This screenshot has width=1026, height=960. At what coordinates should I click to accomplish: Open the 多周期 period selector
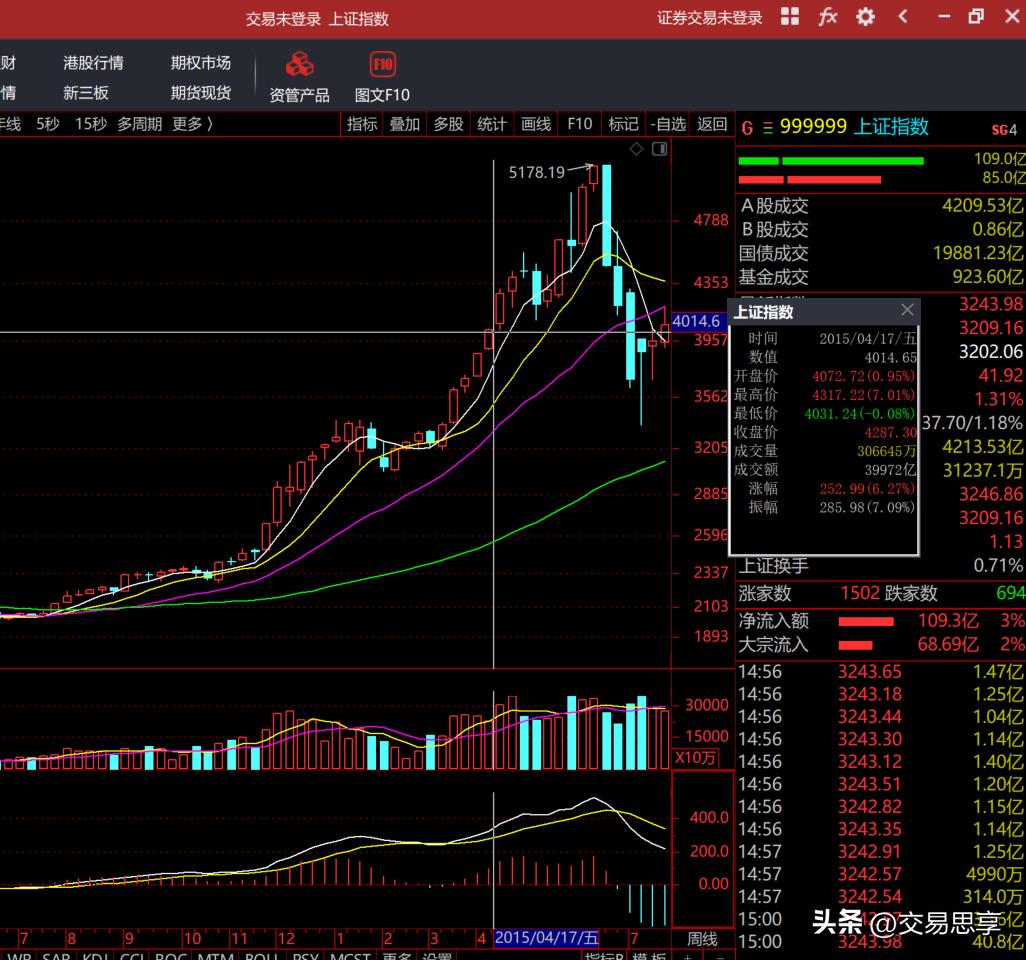pyautogui.click(x=139, y=124)
